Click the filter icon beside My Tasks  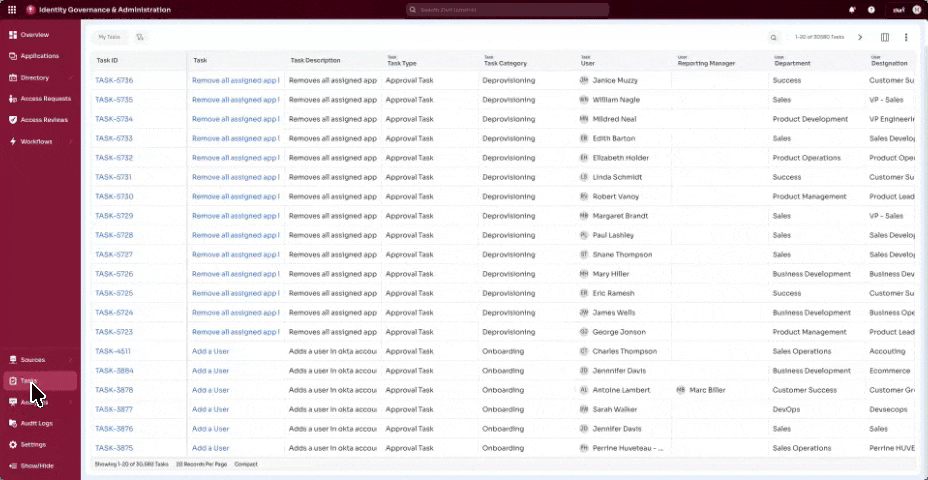pos(140,37)
